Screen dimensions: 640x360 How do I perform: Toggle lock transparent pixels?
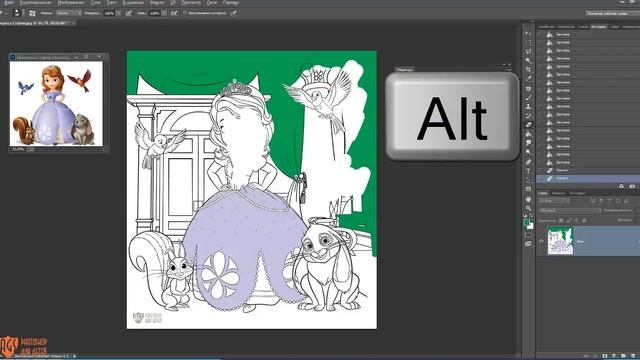point(562,220)
